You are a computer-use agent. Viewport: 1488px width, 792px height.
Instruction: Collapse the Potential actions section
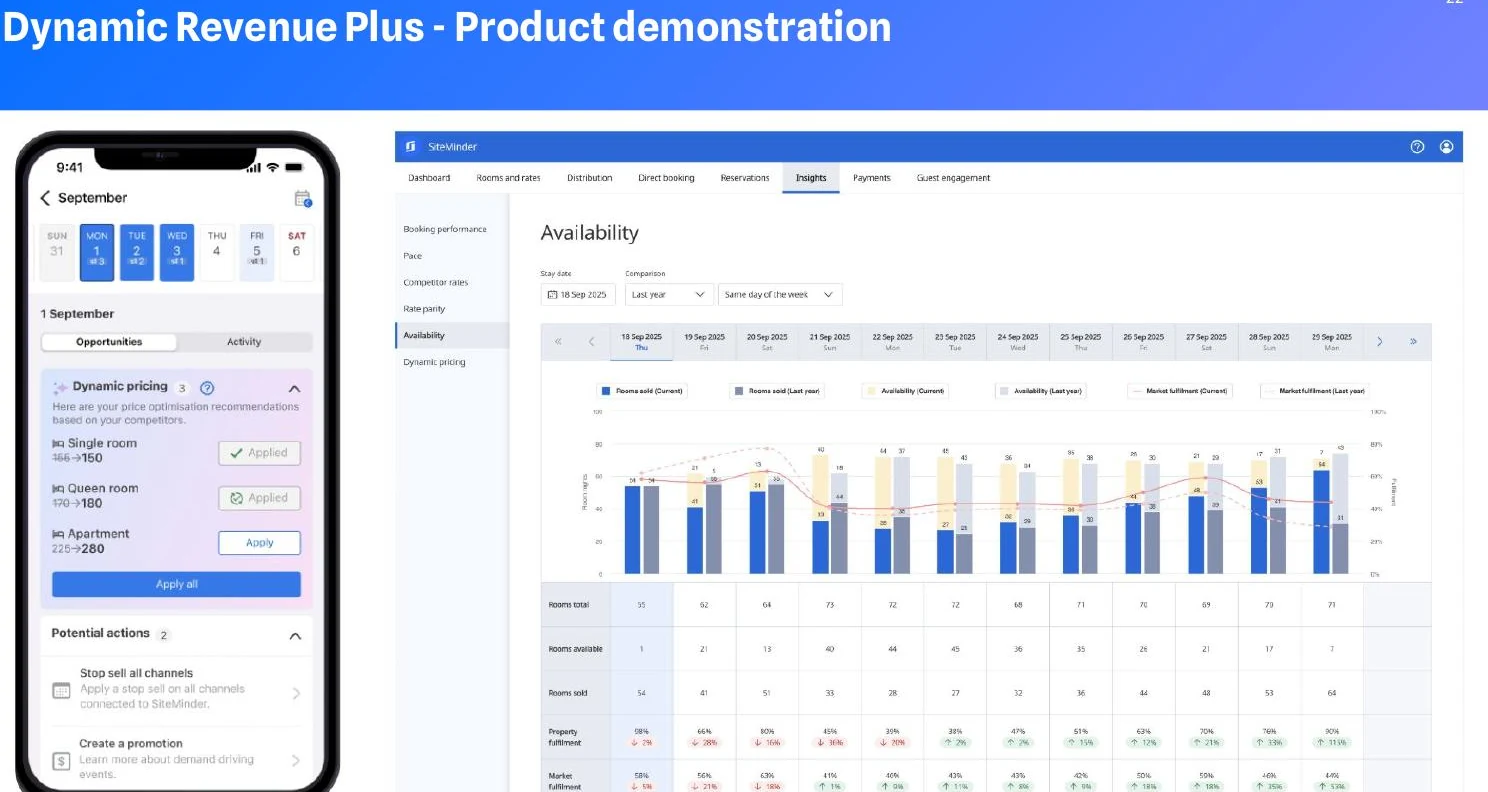tap(295, 636)
